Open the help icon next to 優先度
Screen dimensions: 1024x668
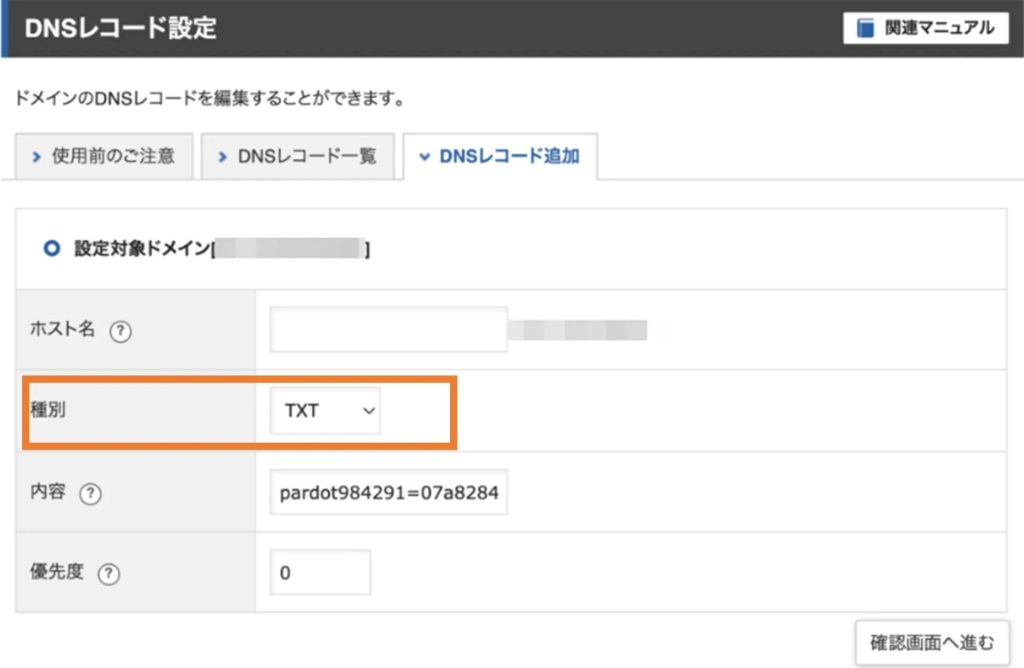coord(108,573)
